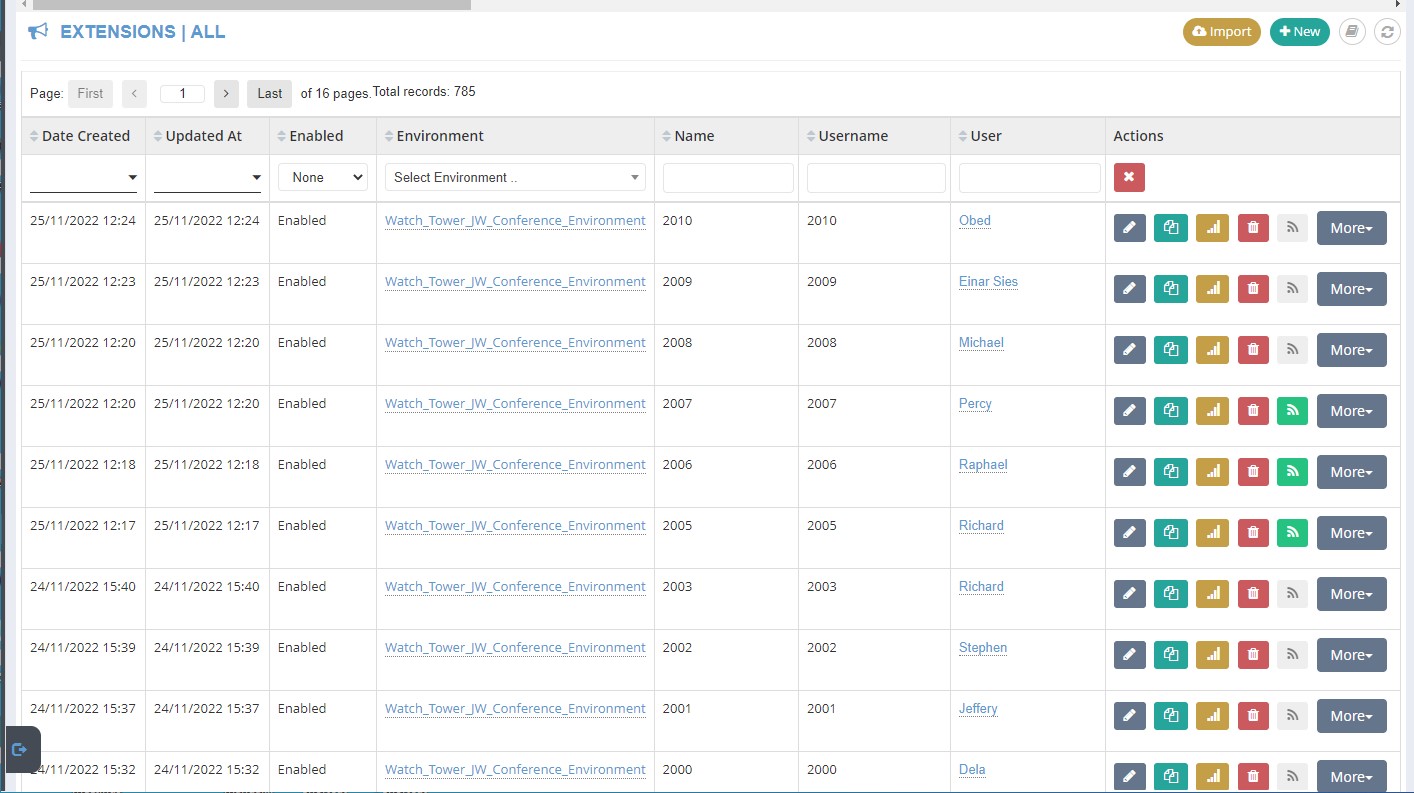This screenshot has height=793, width=1414.
Task: Click the book icon next to the New button
Action: point(1352,32)
